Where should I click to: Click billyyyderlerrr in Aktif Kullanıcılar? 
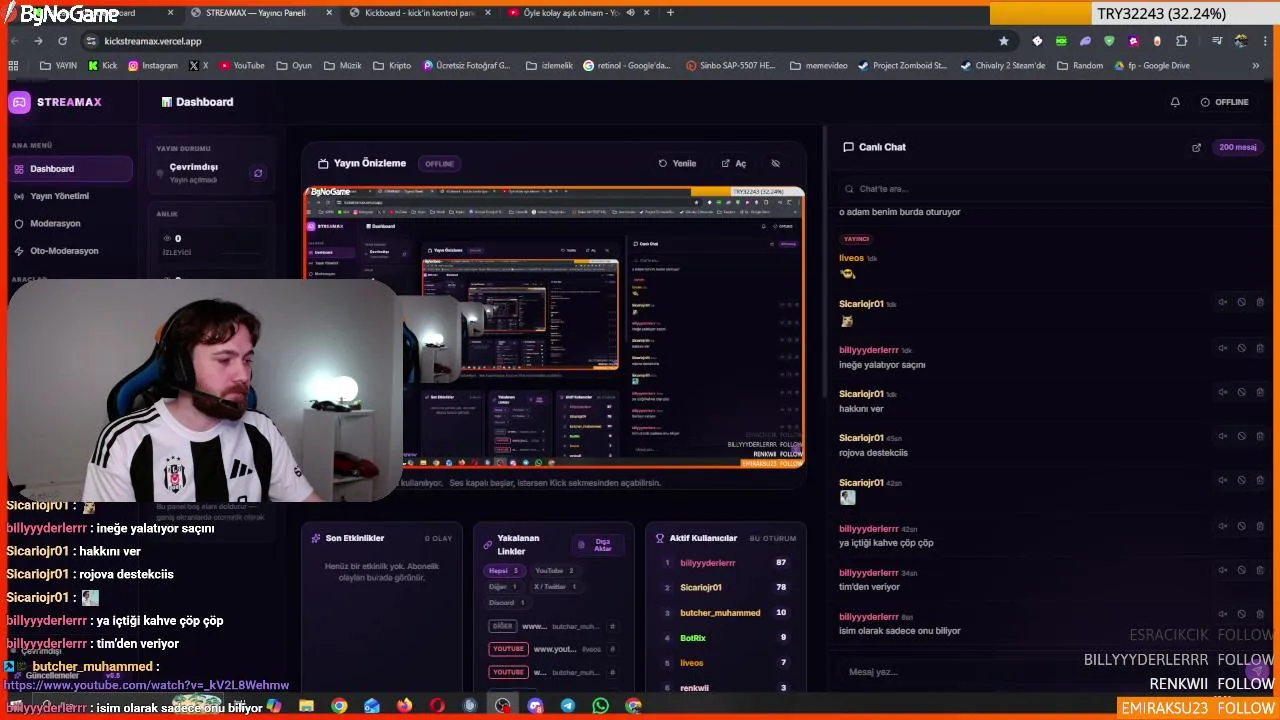707,563
